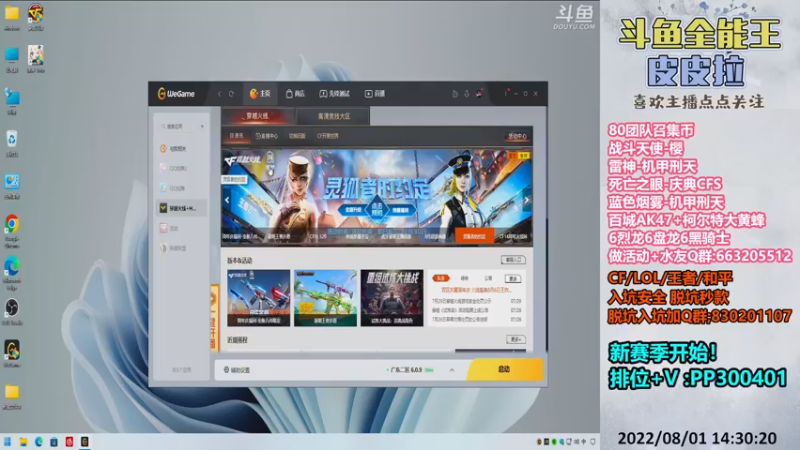Go back with WeGame back arrow

220,94
